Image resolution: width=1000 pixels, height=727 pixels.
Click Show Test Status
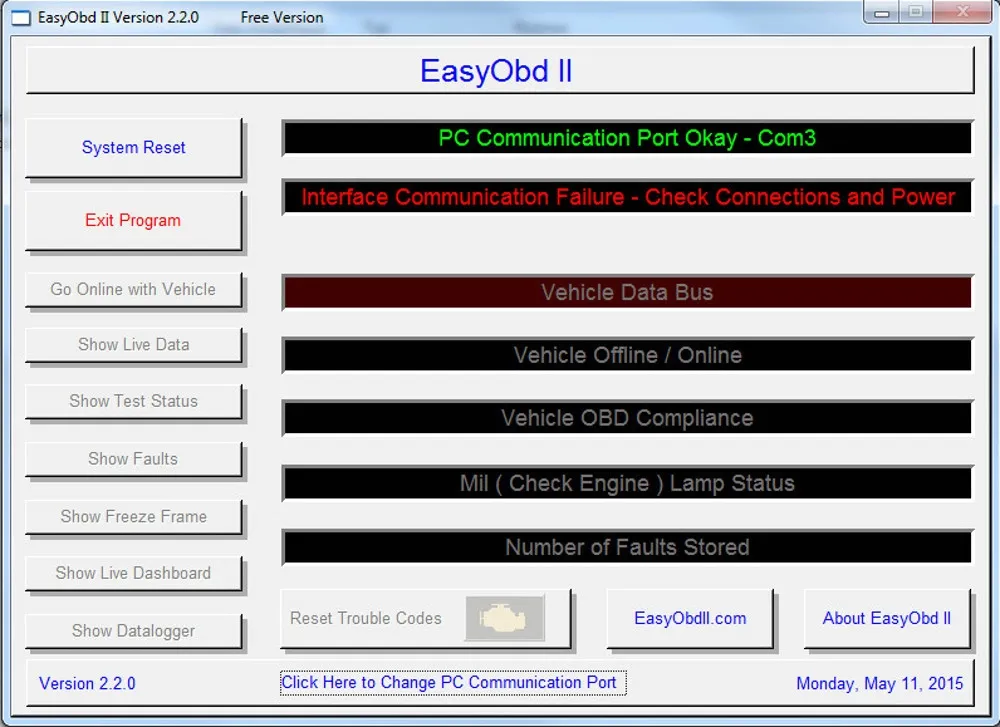133,401
